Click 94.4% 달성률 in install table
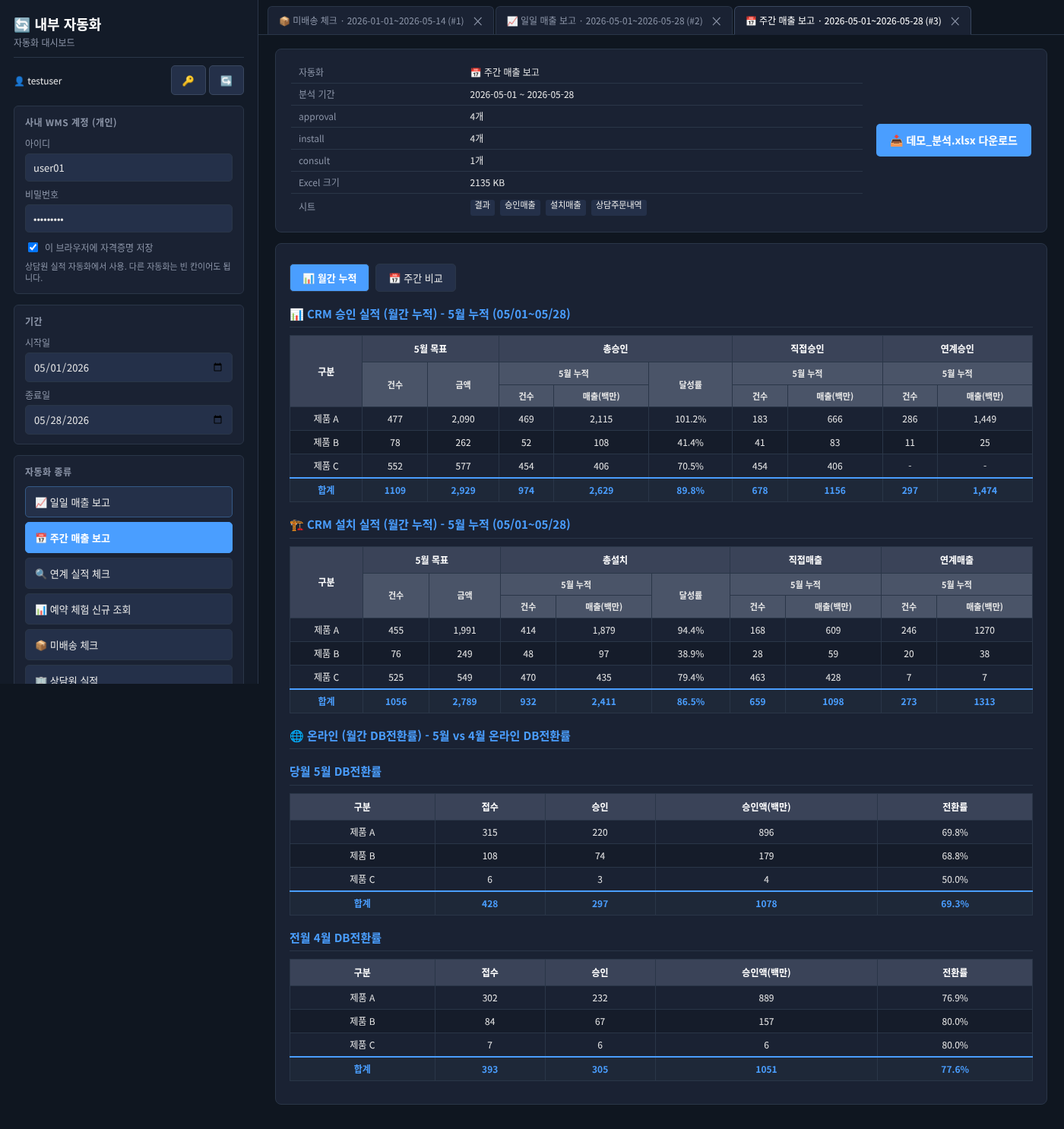The height and width of the screenshot is (1129, 1064). pos(691,631)
